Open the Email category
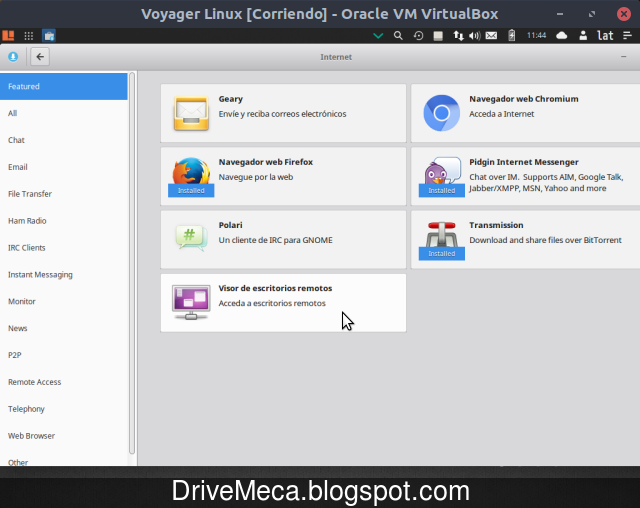Screen dimensions: 640x508 click(64, 167)
